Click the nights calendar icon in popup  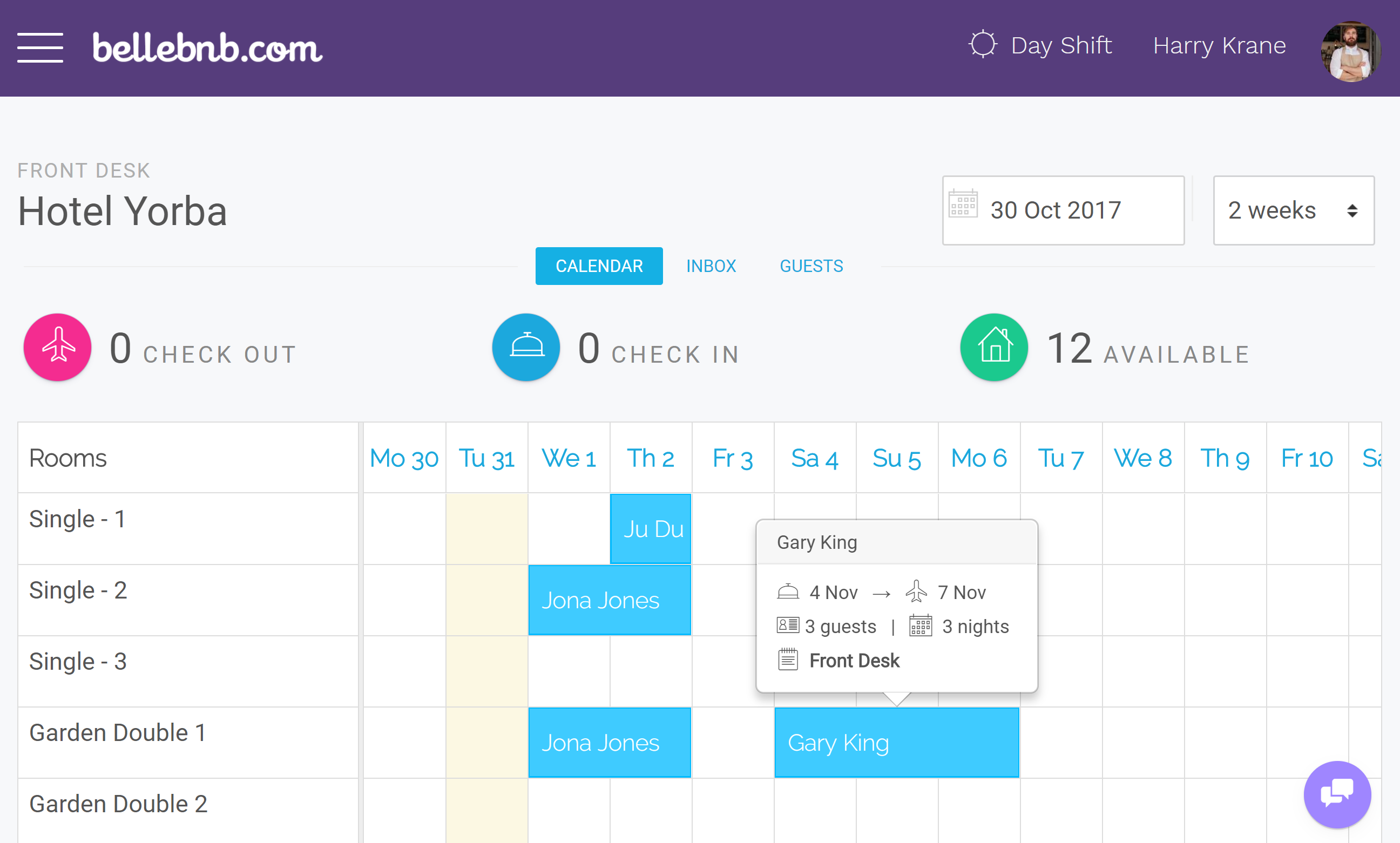click(x=921, y=626)
